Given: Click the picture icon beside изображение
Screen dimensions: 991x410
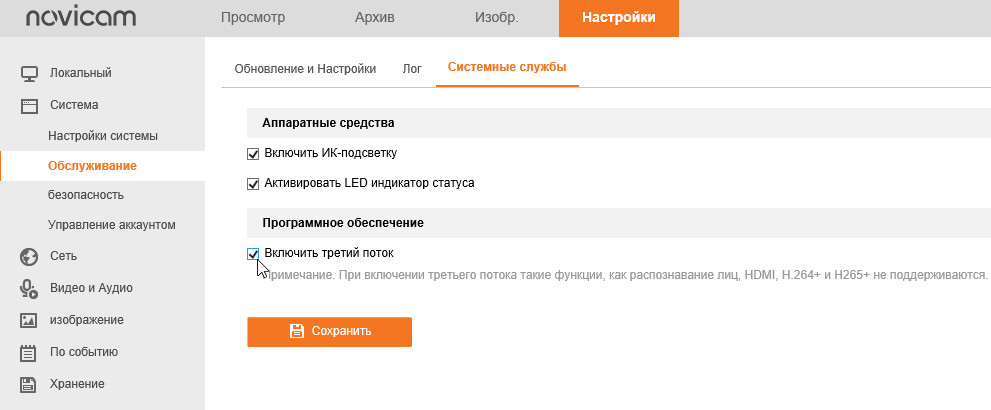Looking at the screenshot, I should tap(29, 320).
